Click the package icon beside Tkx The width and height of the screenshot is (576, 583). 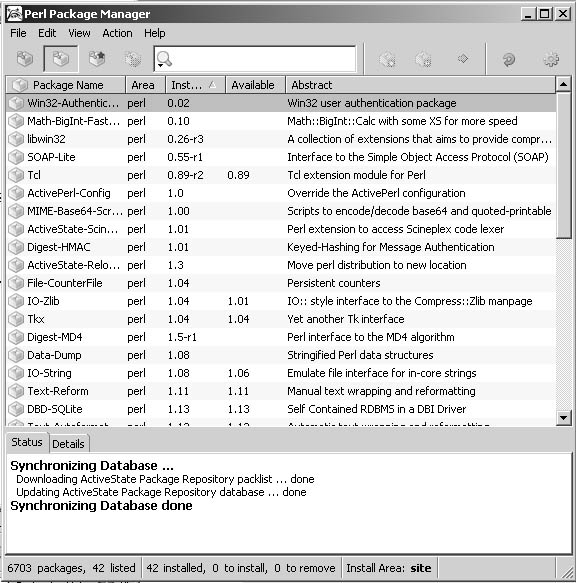(x=16, y=319)
